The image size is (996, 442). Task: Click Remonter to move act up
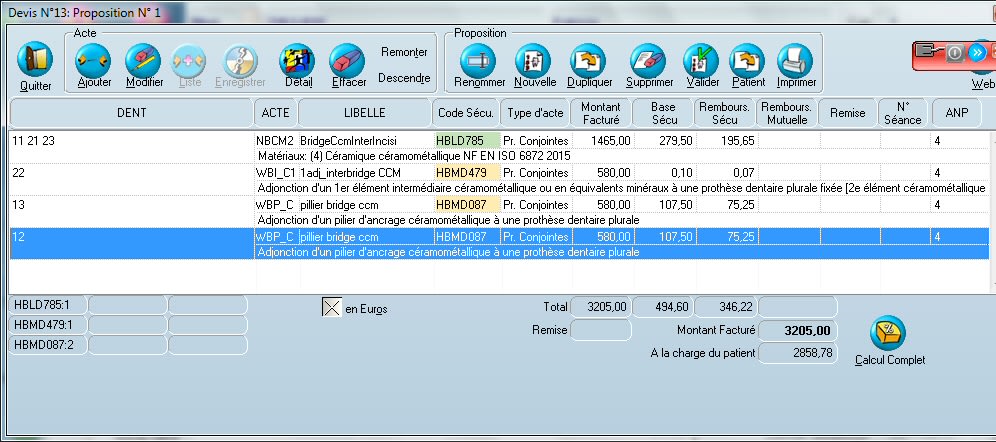[x=404, y=52]
